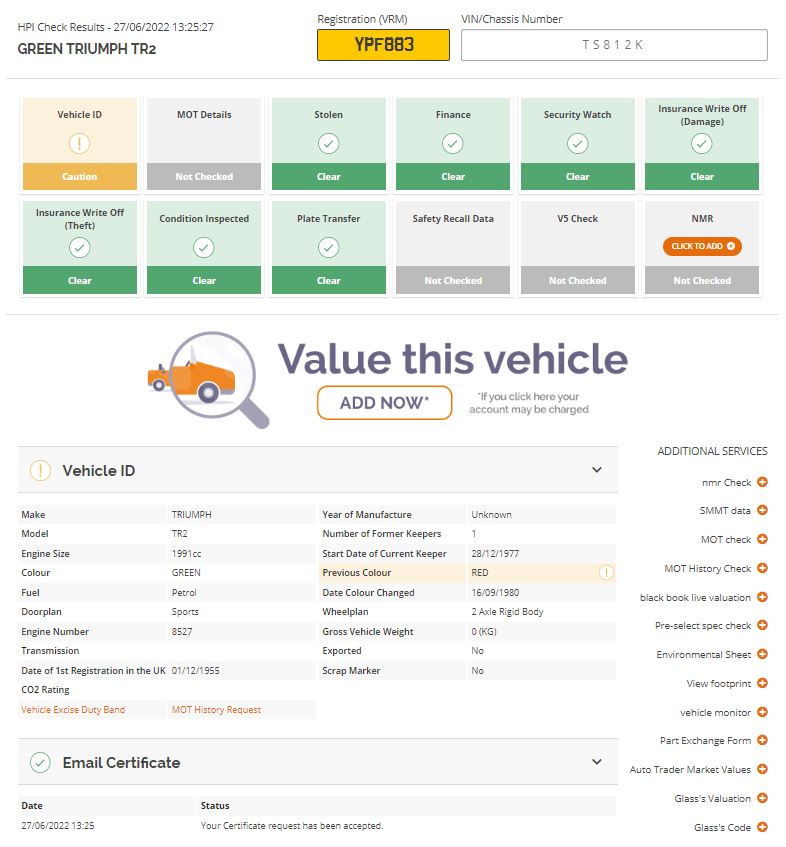
Task: Click the YPF883 registration plate field
Action: [x=383, y=45]
